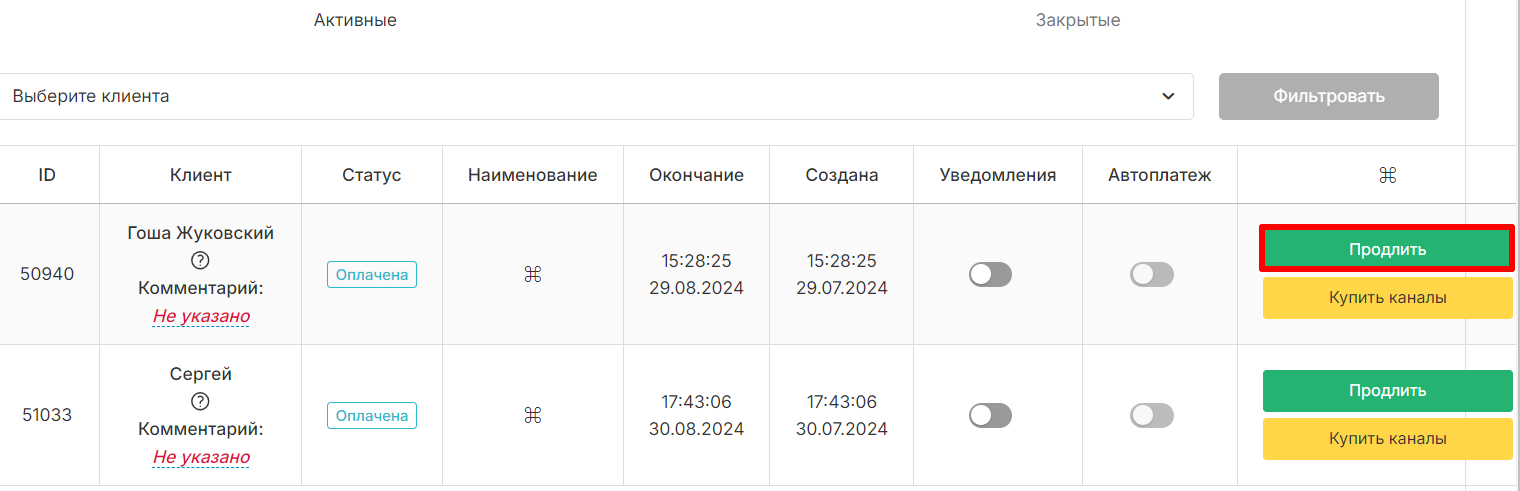Click Продлить for Гоша Жуковский
The image size is (1520, 491).
[x=1387, y=249]
